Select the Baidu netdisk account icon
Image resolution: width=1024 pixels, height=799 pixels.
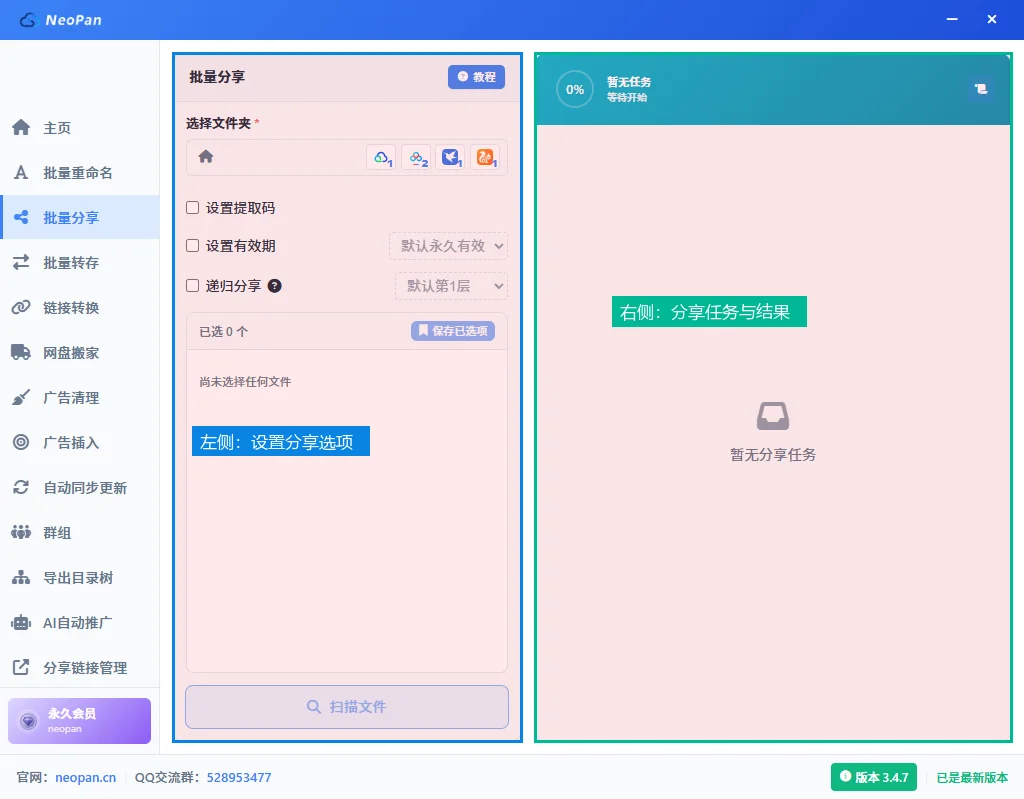417,157
